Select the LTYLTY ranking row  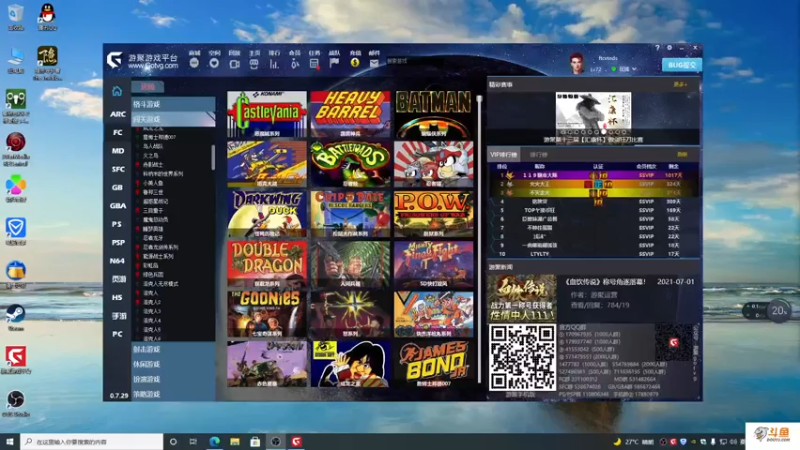[593, 254]
